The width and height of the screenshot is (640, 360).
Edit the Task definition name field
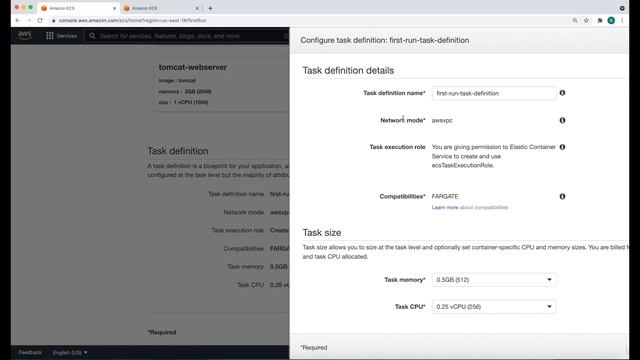point(494,93)
